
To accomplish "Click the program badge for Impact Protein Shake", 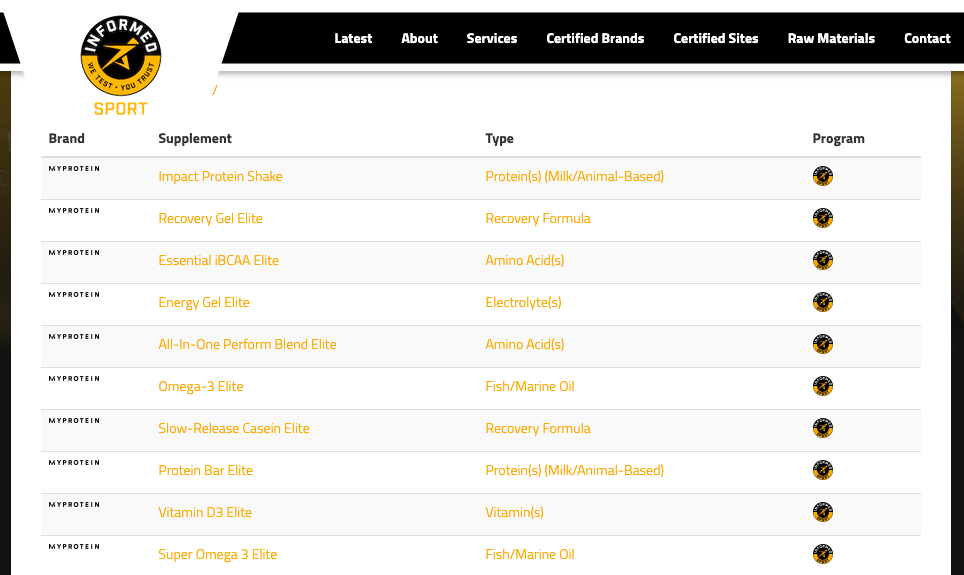I will tap(823, 176).
